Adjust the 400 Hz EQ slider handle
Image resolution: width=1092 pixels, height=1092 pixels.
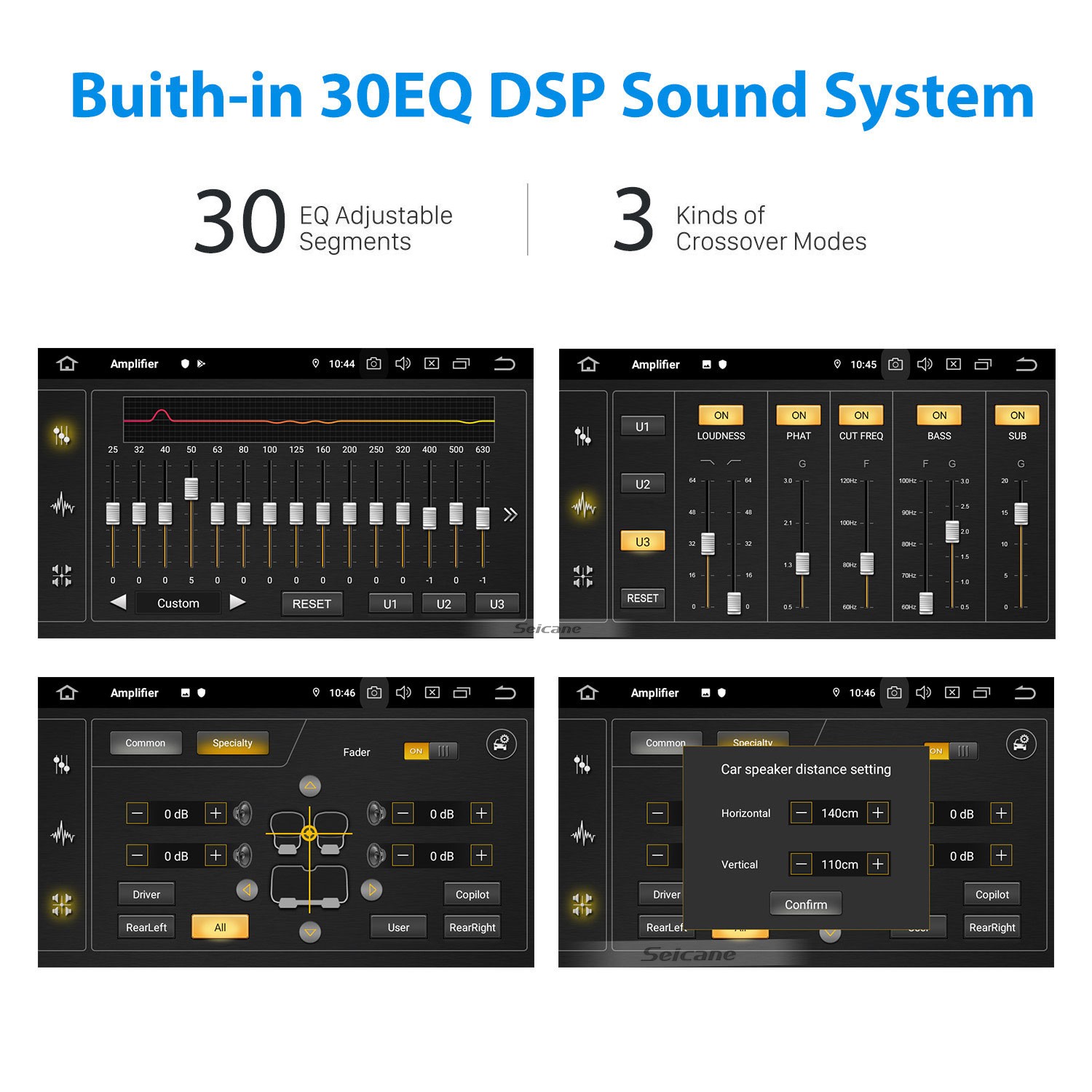click(x=430, y=518)
